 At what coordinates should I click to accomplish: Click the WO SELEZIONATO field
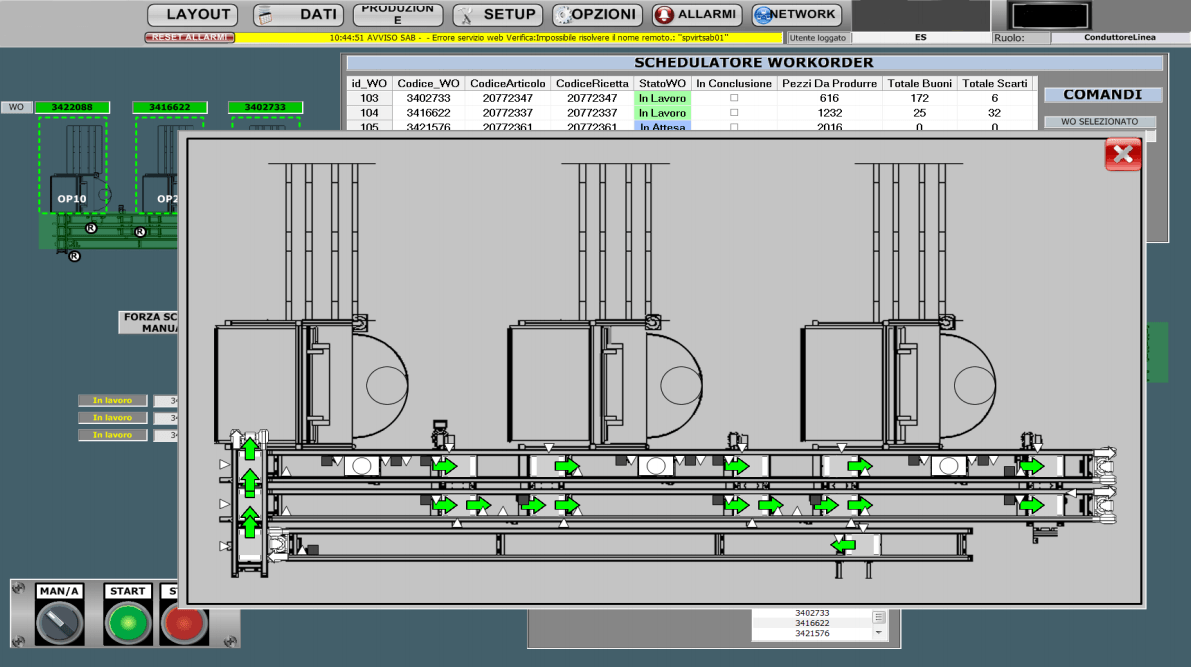pyautogui.click(x=1099, y=122)
